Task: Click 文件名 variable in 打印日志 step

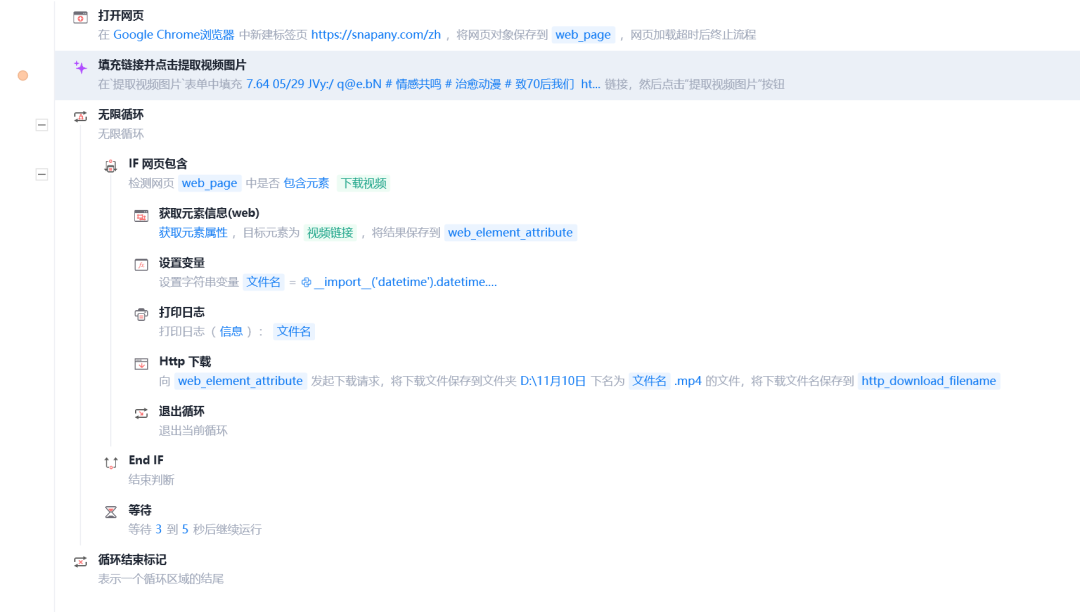Action: pyautogui.click(x=294, y=332)
